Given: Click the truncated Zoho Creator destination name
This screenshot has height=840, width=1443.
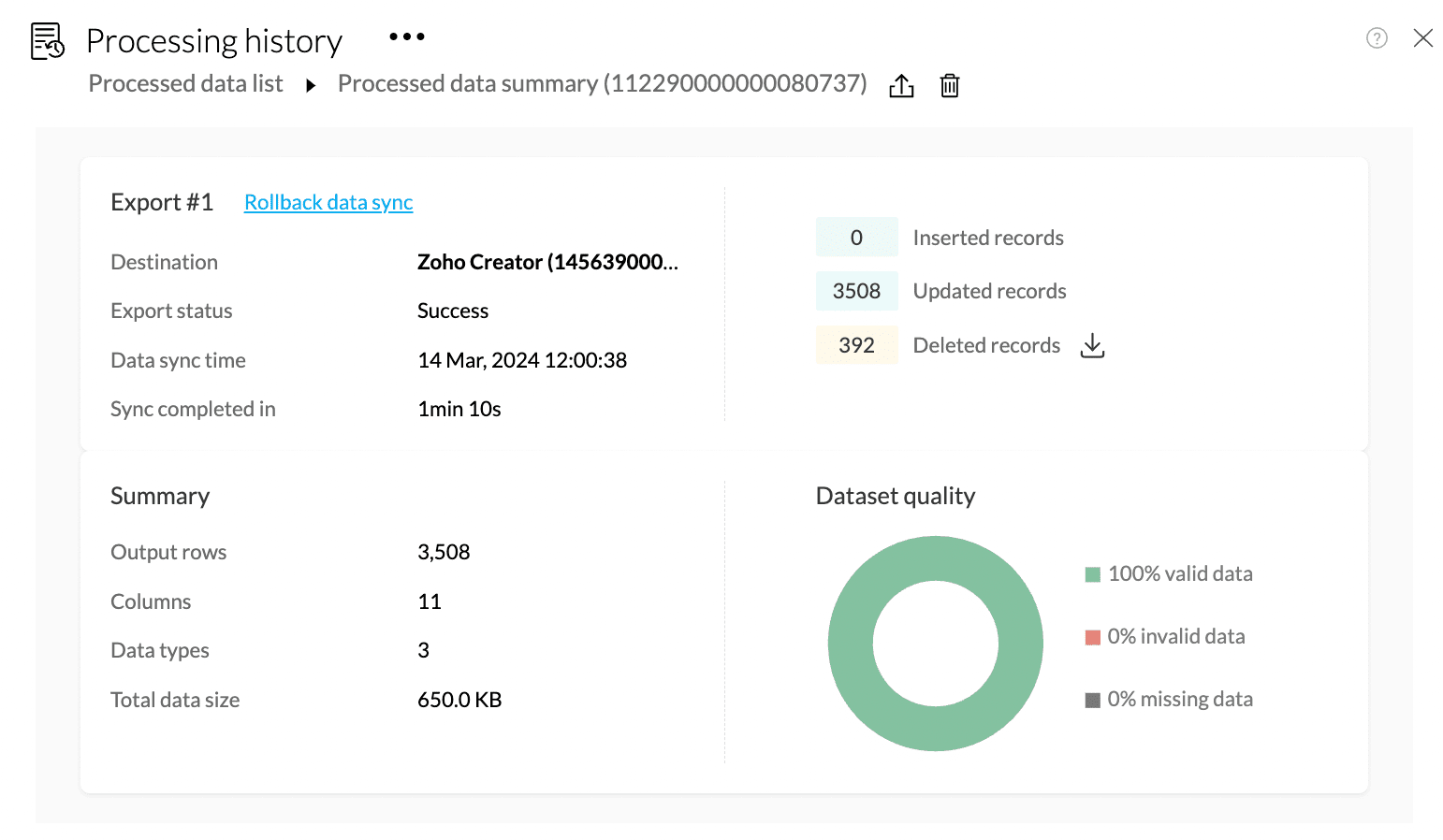Looking at the screenshot, I should click(547, 263).
